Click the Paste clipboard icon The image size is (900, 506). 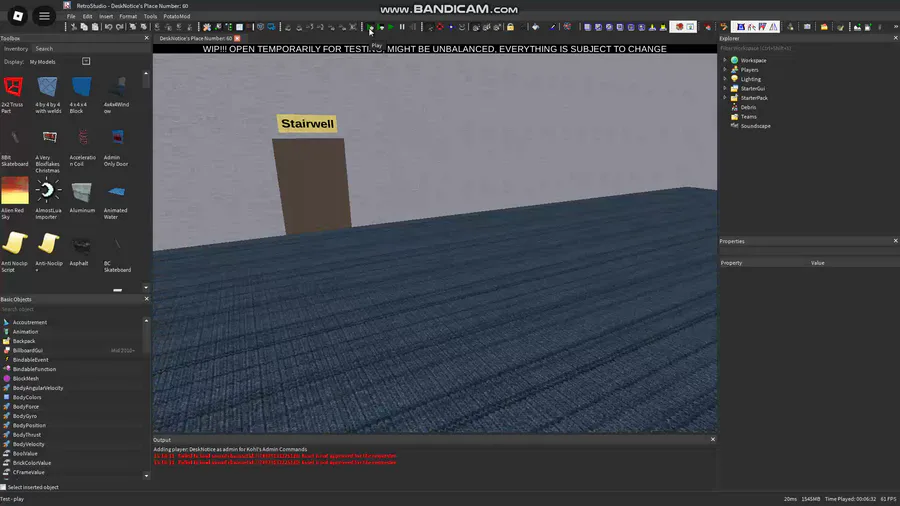[95, 27]
